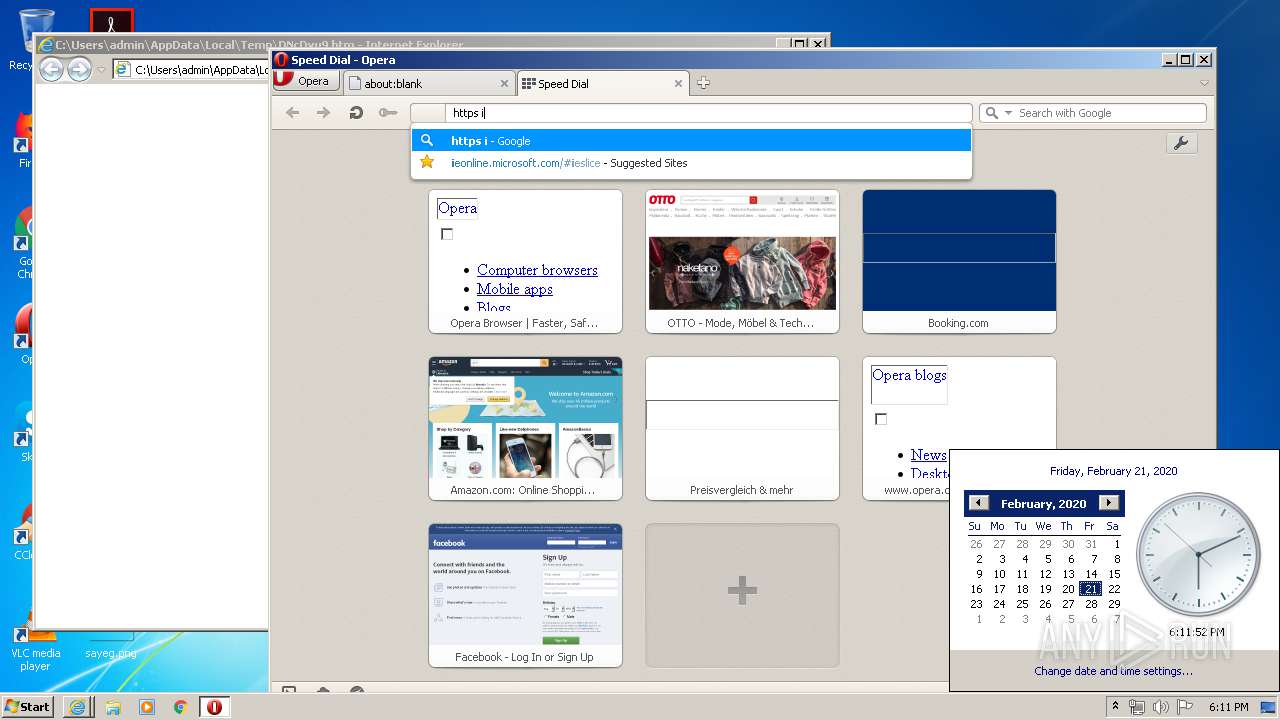Screen dimensions: 1280x720
Task: Open the Facebook speed dial thumbnail
Action: pos(525,595)
